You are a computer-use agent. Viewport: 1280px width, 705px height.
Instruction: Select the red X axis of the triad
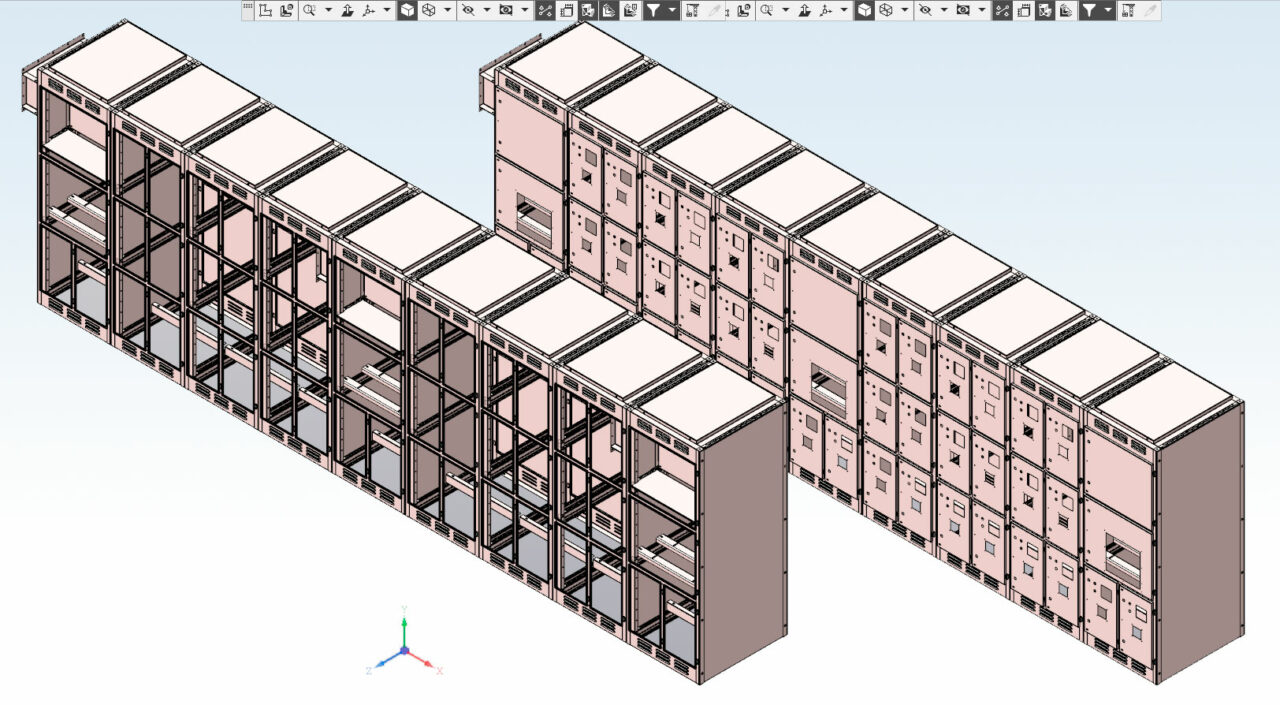[422, 660]
